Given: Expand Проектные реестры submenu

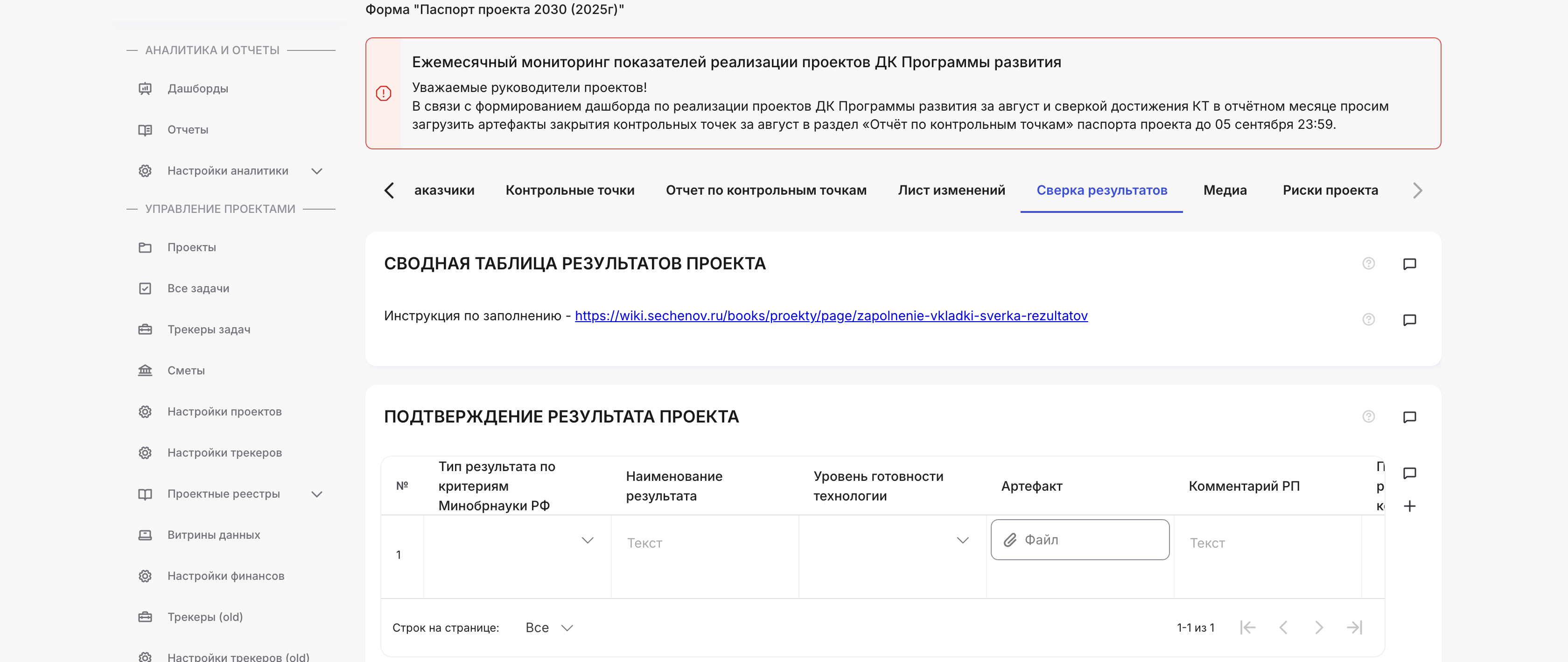Looking at the screenshot, I should pos(316,494).
